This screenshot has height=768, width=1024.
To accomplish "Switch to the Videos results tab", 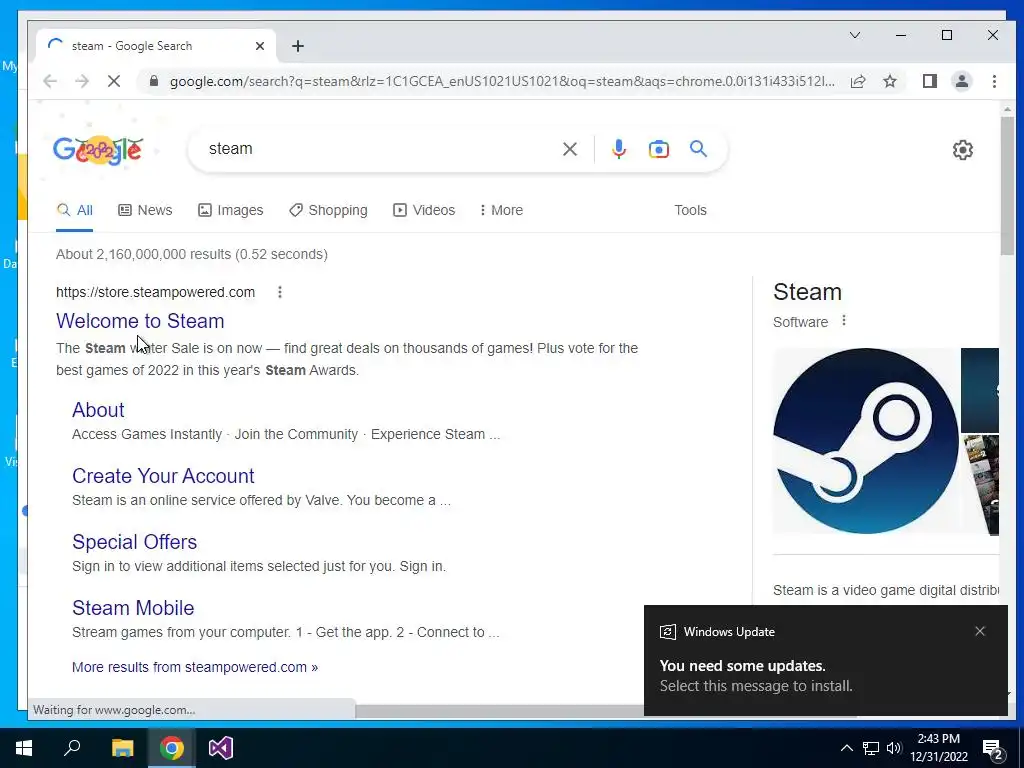I will point(424,210).
